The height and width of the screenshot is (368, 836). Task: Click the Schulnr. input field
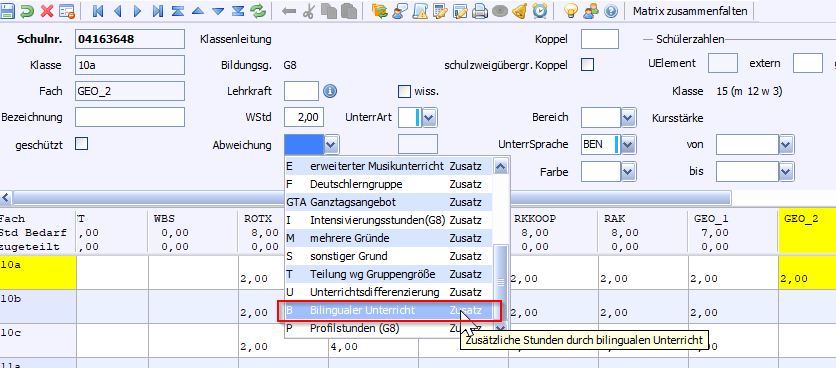(130, 39)
